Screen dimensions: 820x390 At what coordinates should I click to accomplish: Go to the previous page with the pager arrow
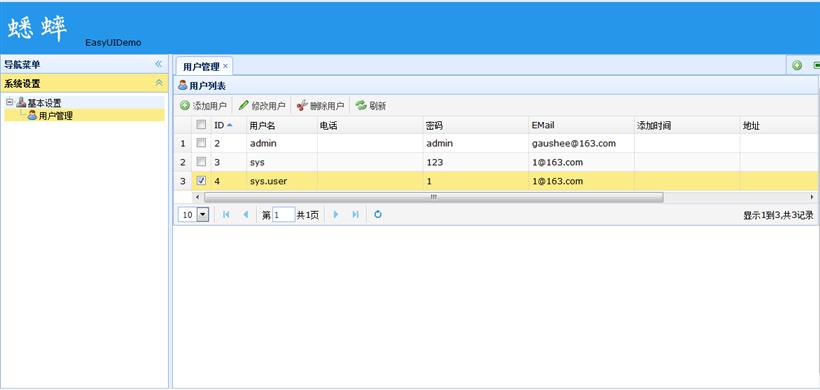pyautogui.click(x=246, y=214)
